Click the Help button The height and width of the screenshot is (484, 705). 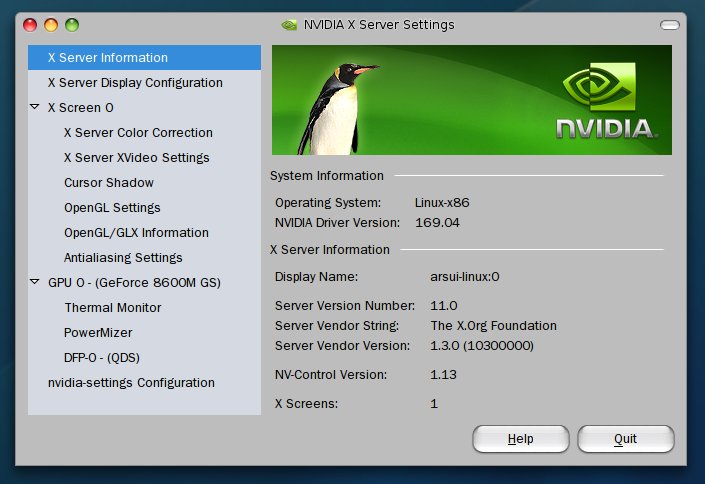coord(521,439)
